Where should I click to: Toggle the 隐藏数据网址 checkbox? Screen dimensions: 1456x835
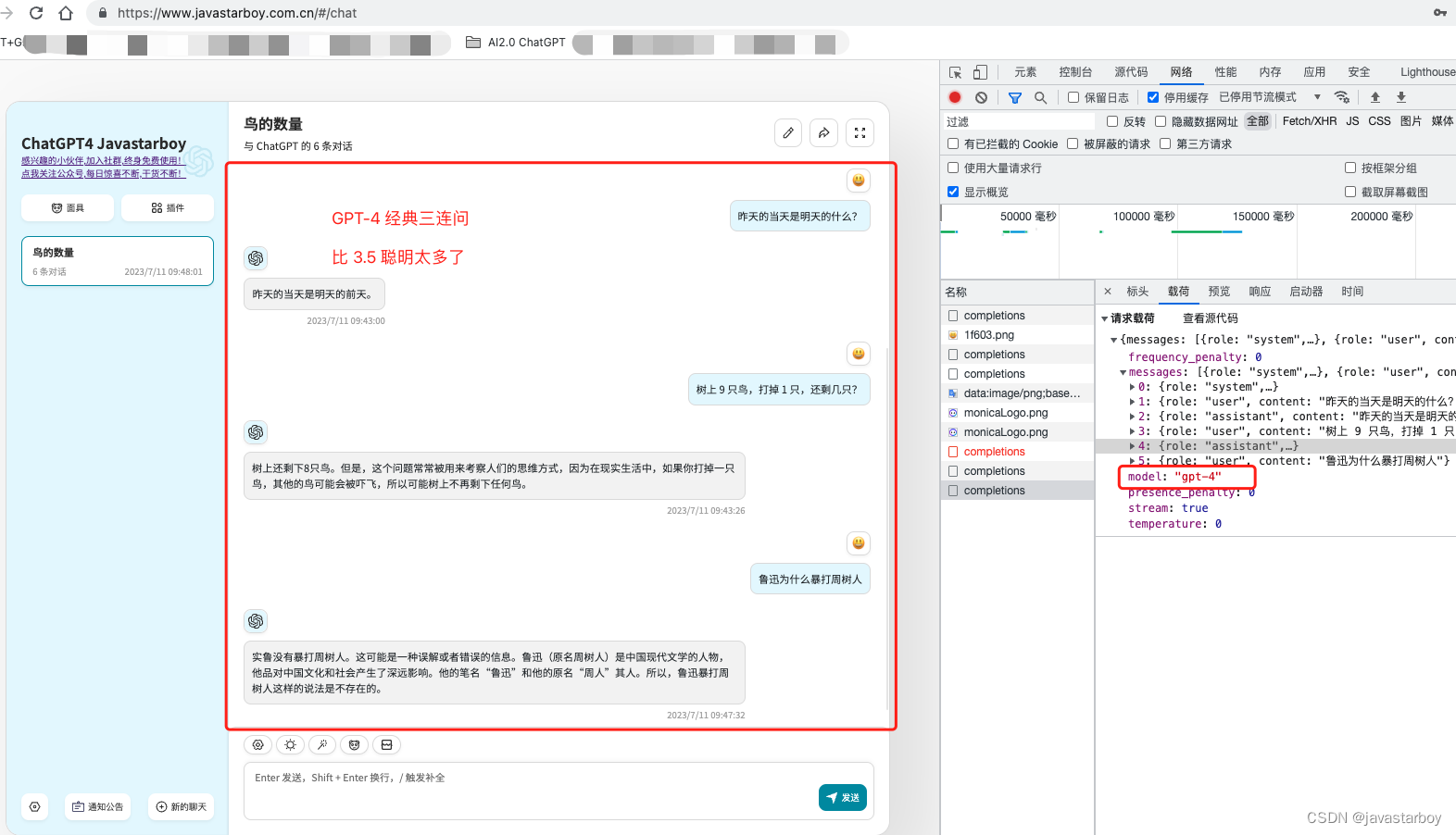pos(1161,121)
